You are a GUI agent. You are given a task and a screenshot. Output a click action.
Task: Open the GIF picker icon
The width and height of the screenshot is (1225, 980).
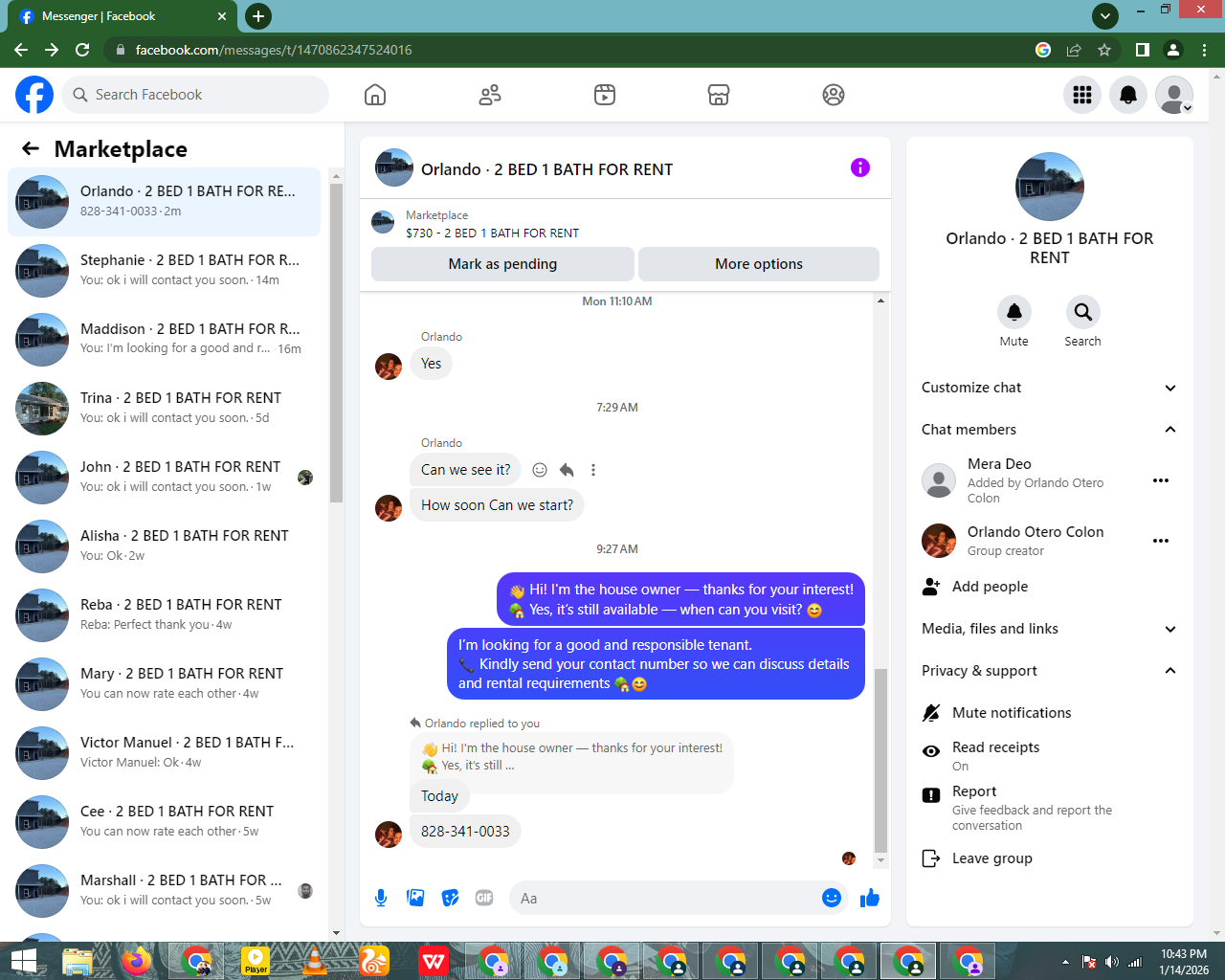point(484,898)
